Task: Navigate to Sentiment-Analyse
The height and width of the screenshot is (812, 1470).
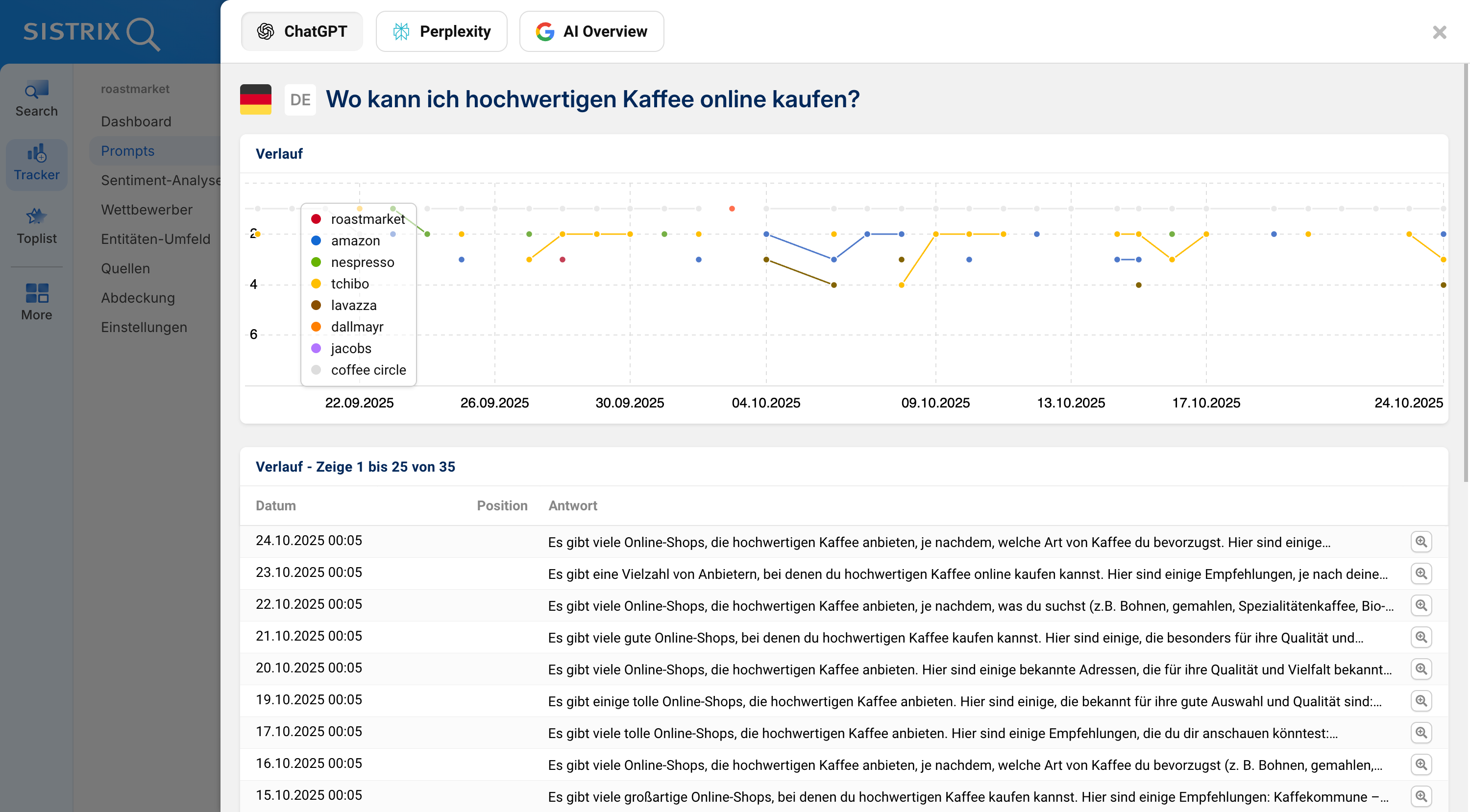Action: (162, 180)
